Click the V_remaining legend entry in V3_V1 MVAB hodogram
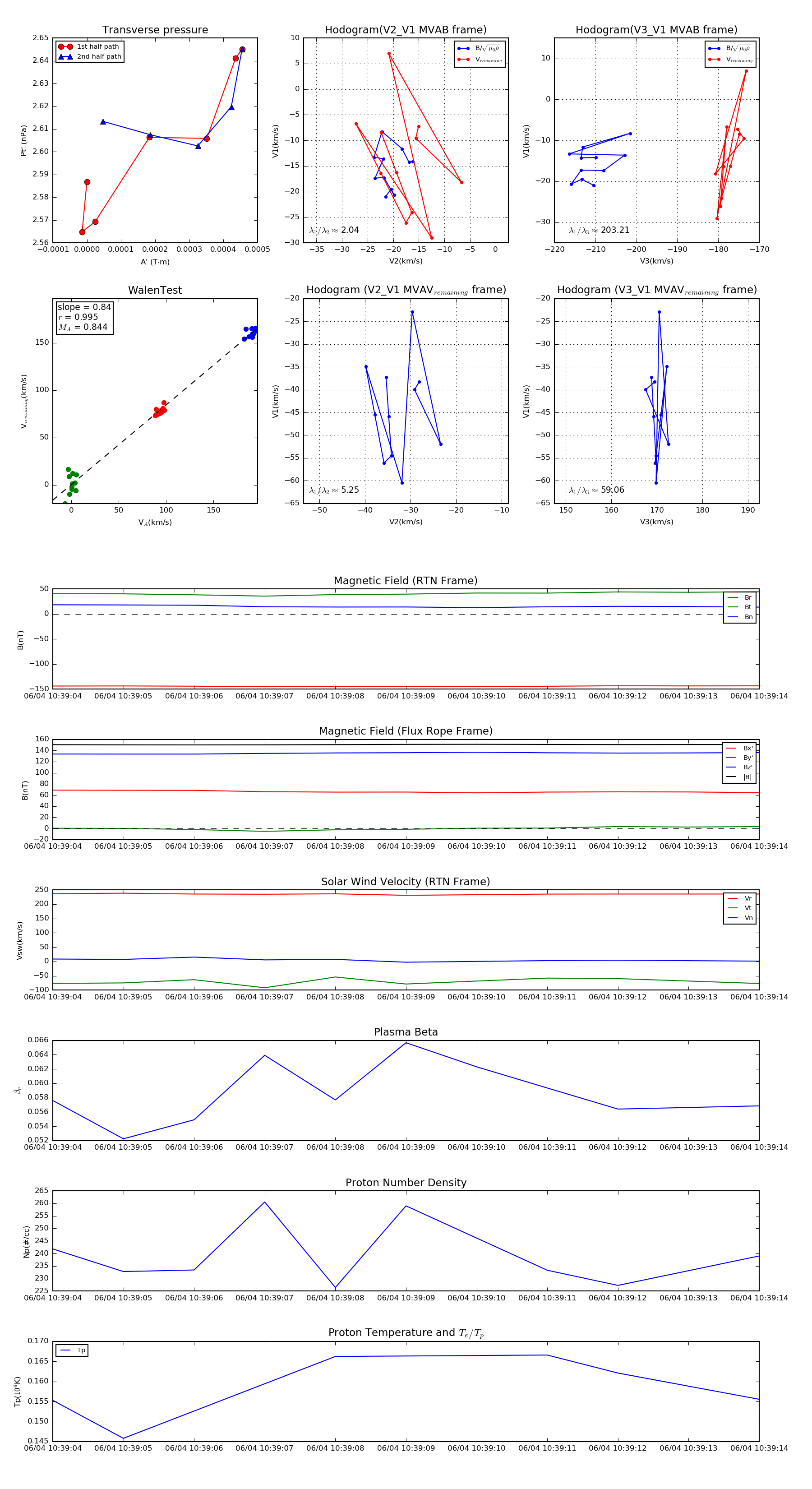812x1489 pixels. pos(730,60)
